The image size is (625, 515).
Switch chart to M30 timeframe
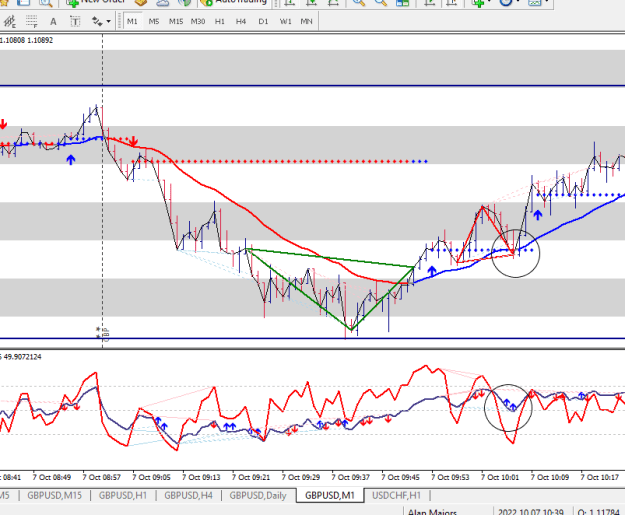coord(198,22)
